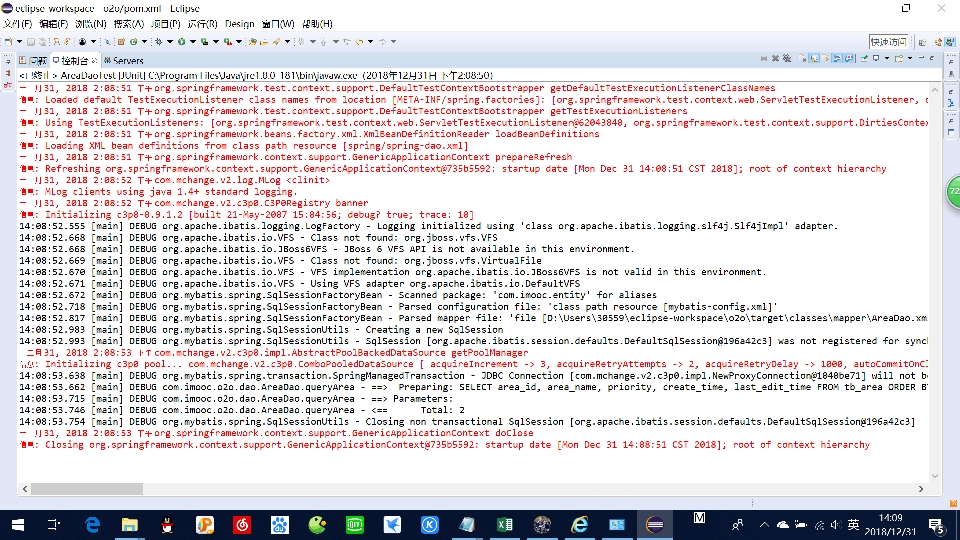Toggle Show Console on standard error change
960x540 pixels.
point(849,58)
